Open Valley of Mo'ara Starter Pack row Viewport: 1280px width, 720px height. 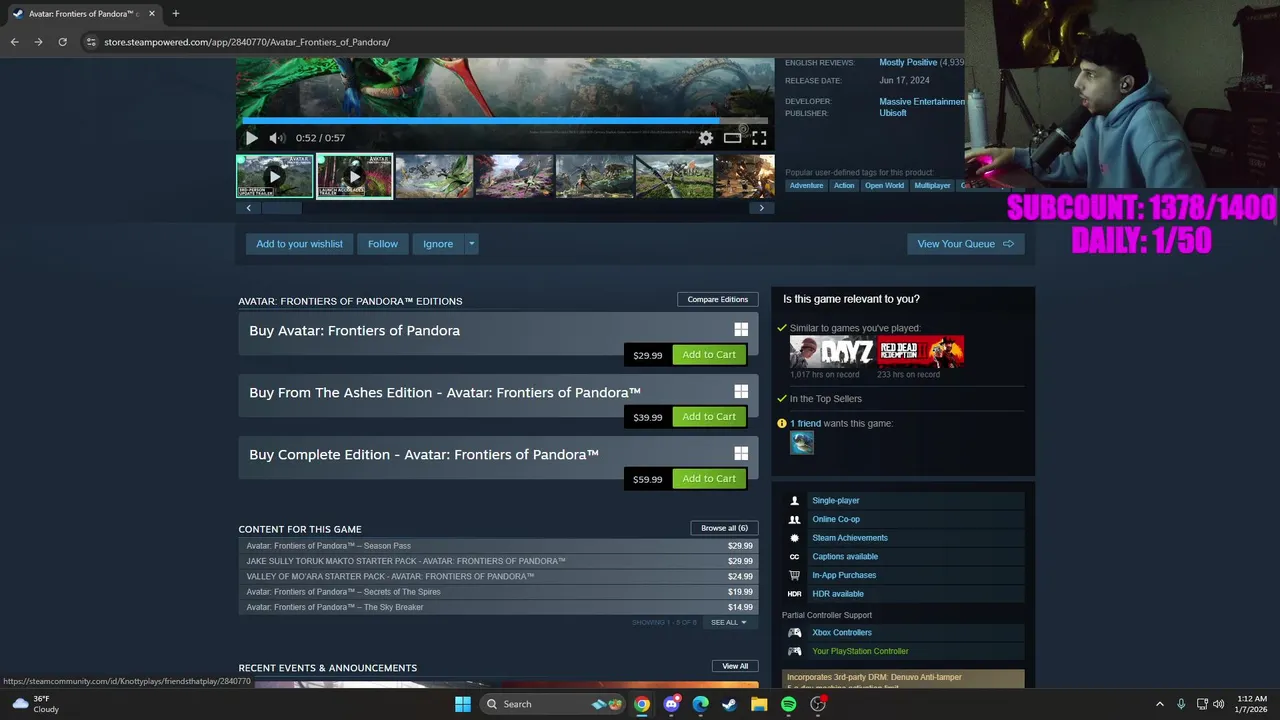click(498, 576)
